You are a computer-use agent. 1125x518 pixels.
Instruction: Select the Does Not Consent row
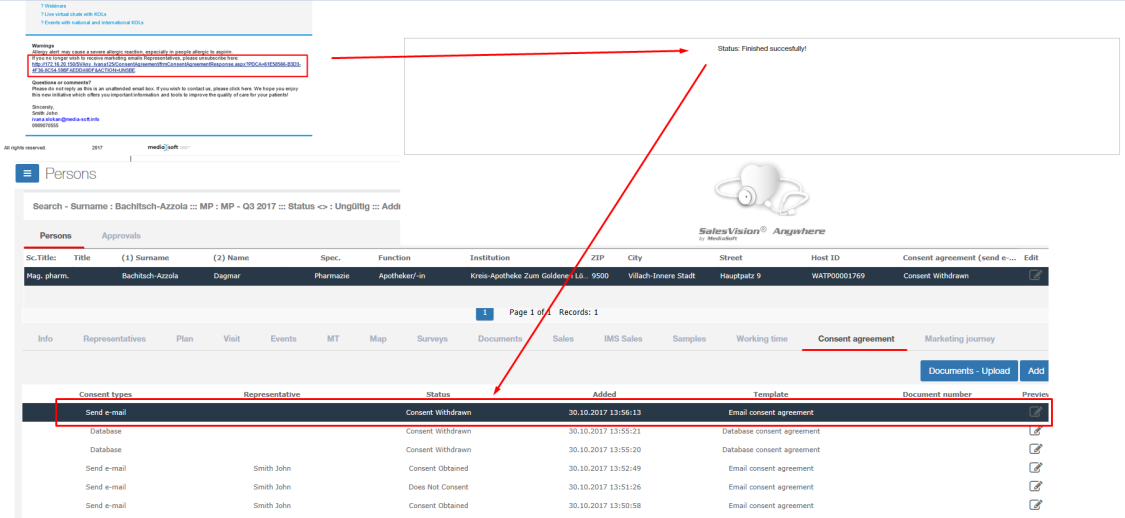pyautogui.click(x=437, y=487)
